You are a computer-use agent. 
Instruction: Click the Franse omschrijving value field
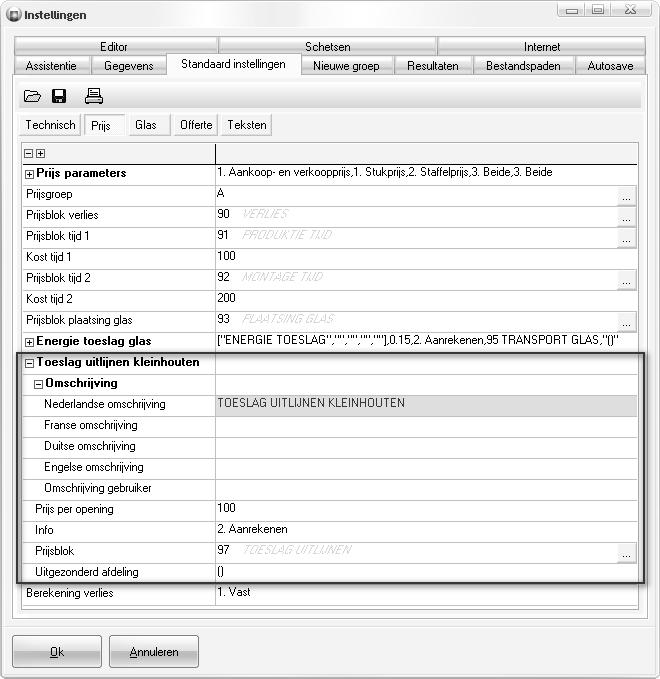click(426, 427)
